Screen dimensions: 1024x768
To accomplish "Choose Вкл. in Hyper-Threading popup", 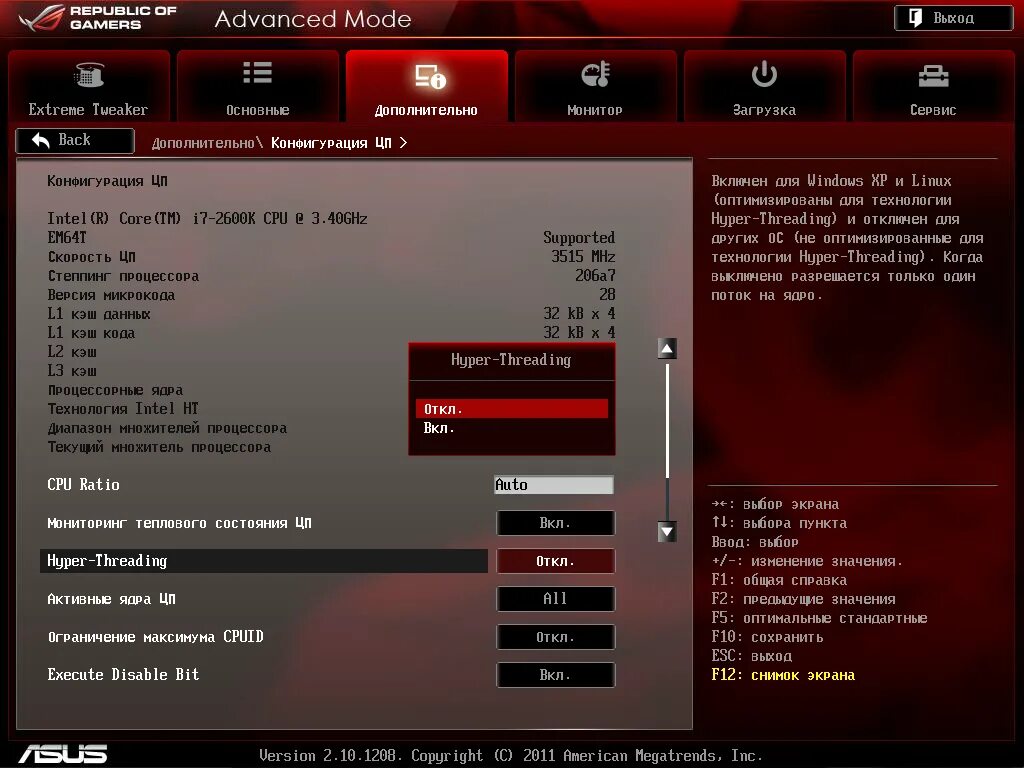I will 511,428.
